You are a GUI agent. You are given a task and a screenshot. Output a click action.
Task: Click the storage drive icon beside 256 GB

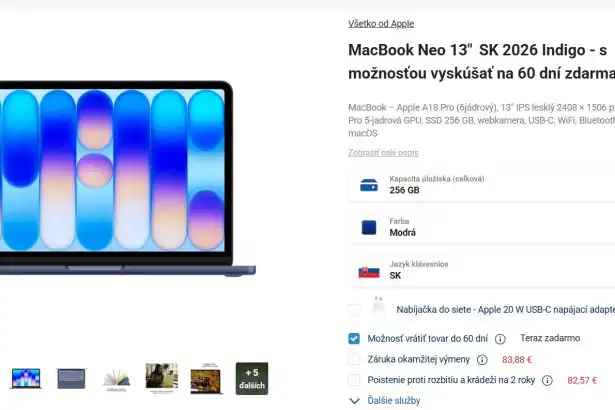click(369, 185)
